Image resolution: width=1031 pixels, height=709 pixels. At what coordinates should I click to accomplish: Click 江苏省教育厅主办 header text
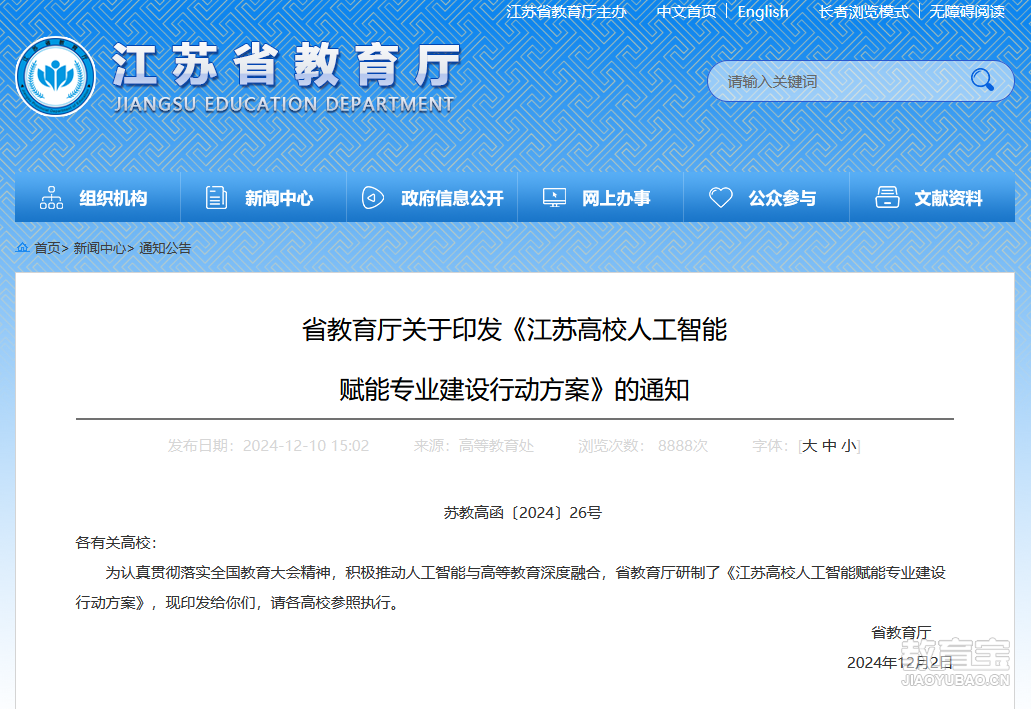coord(566,12)
